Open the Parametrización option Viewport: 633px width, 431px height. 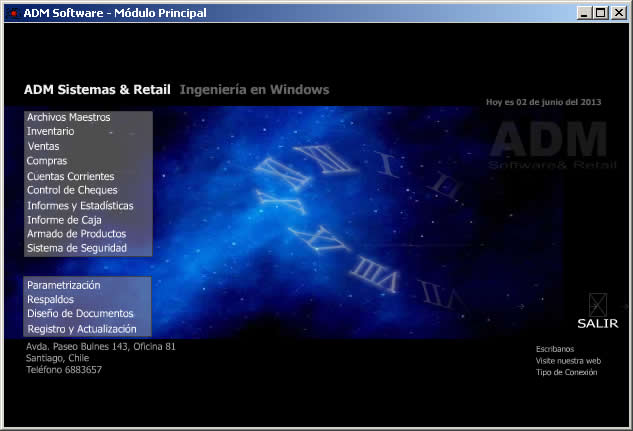click(x=63, y=285)
